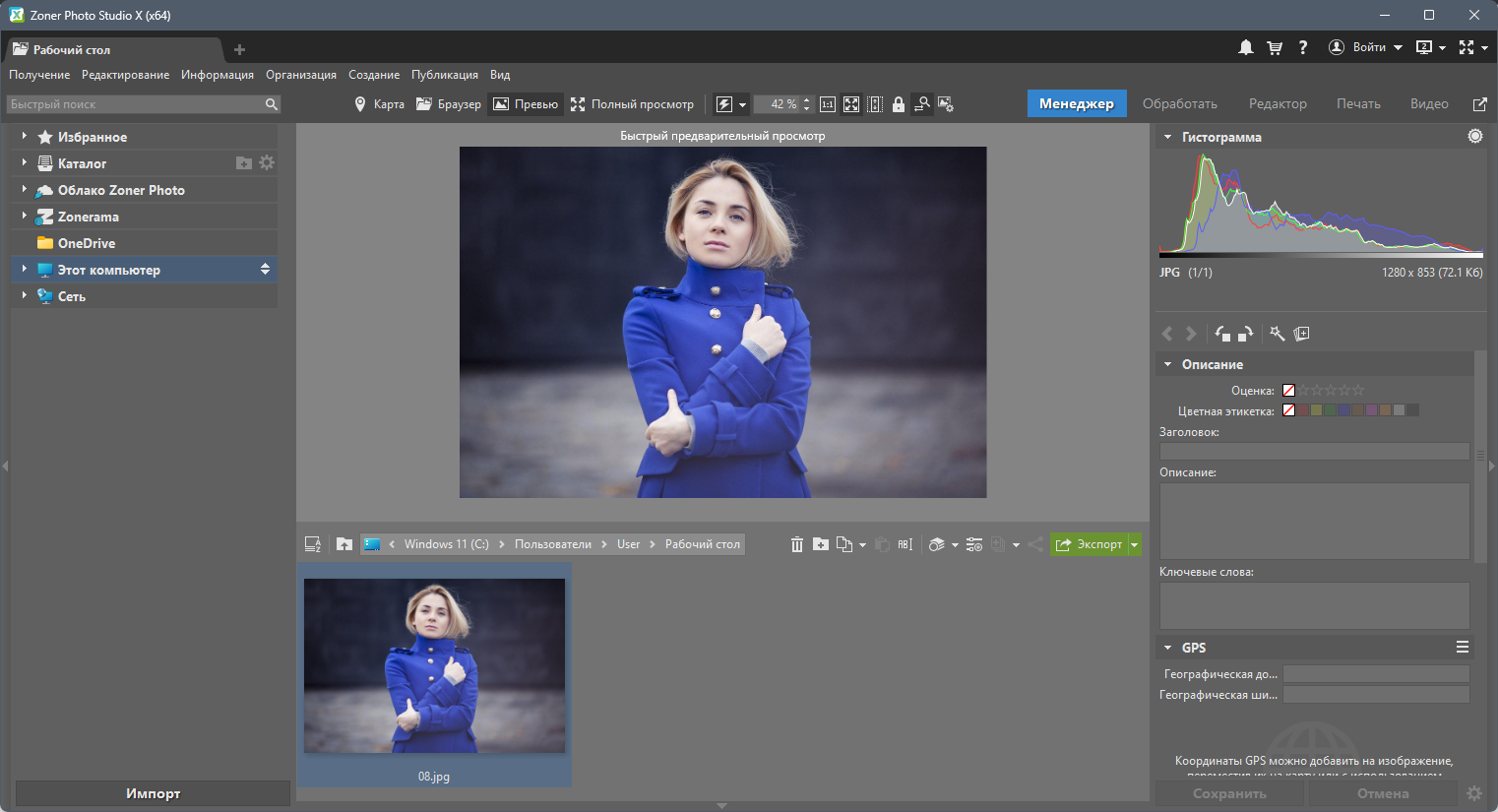Screen dimensions: 1498x812
Task: Rotate the image left with the rotate icon
Action: pyautogui.click(x=1222, y=334)
